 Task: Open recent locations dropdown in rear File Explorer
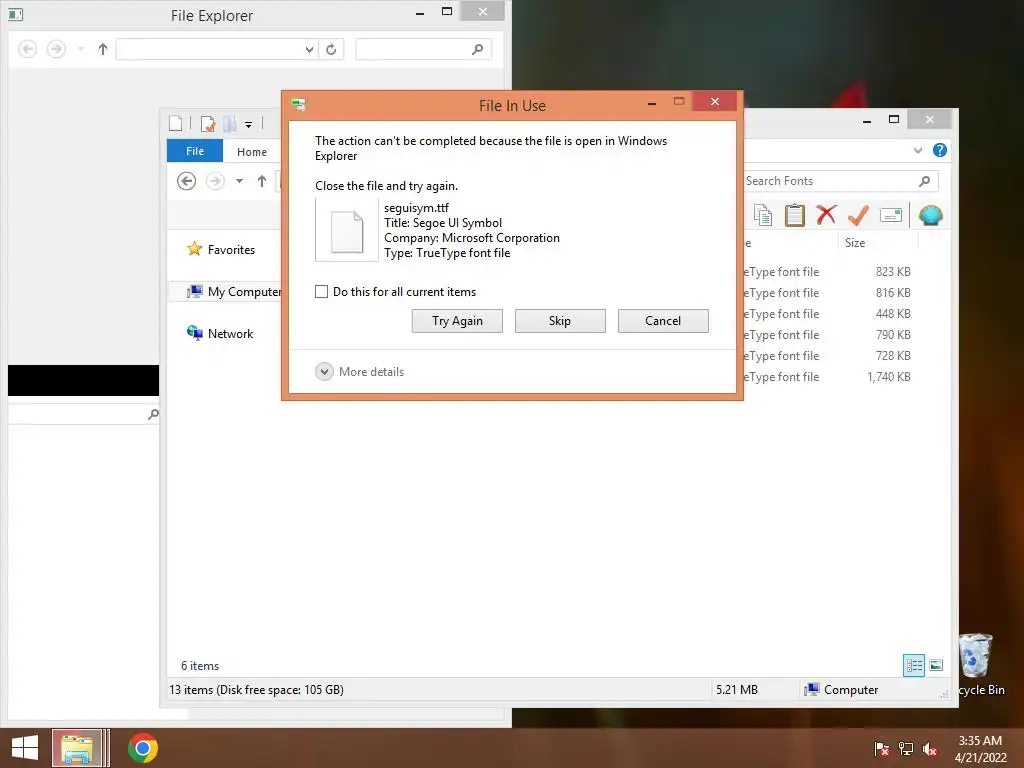(x=80, y=49)
